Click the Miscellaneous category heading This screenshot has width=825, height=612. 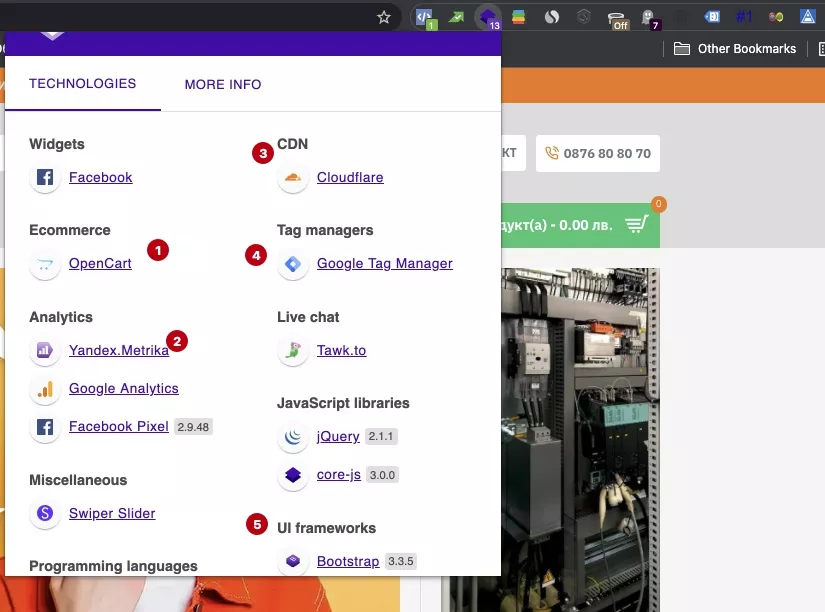pyautogui.click(x=78, y=480)
